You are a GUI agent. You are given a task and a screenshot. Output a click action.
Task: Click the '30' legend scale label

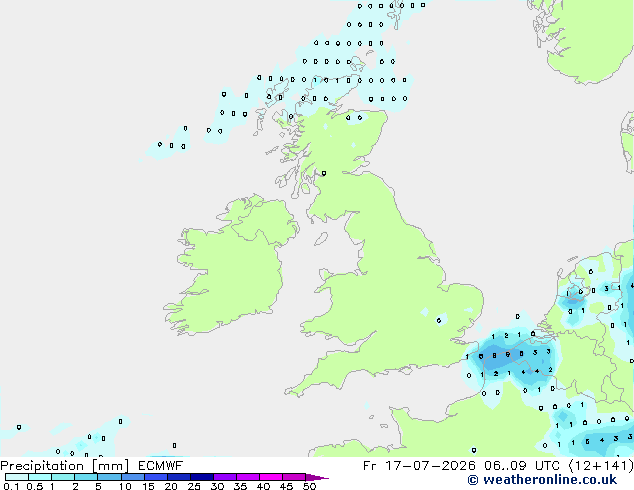click(x=217, y=486)
